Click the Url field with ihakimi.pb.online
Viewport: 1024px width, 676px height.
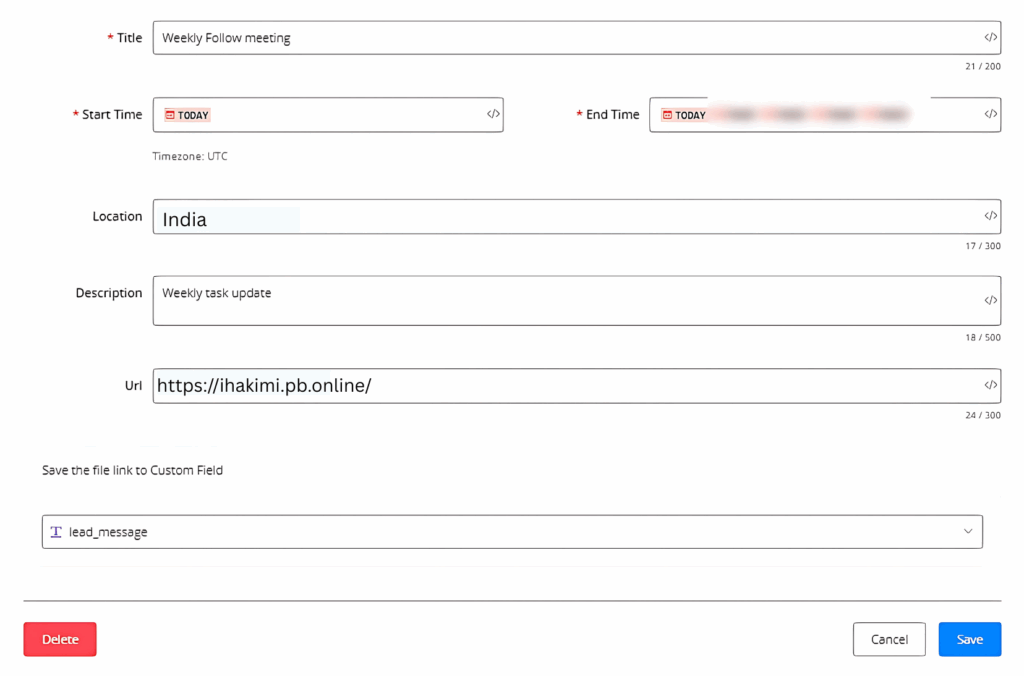pos(560,386)
